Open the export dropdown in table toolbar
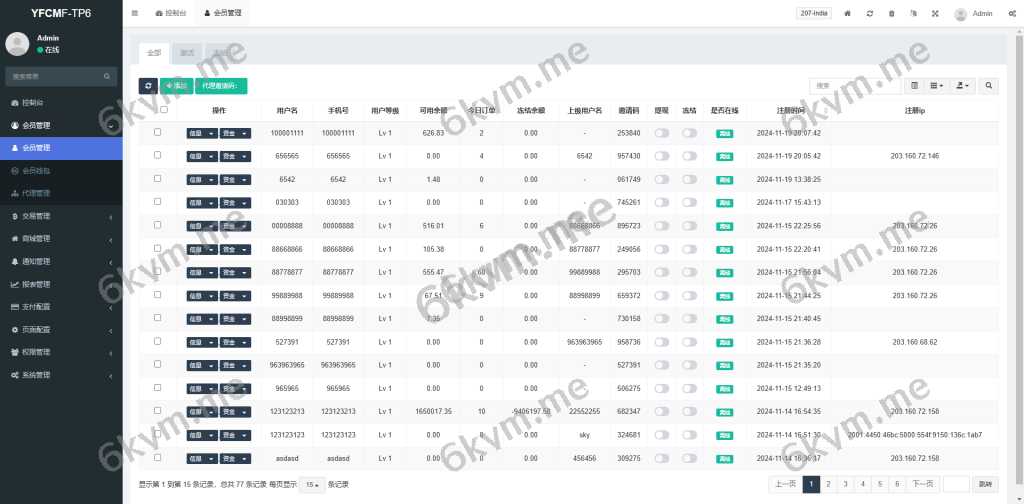This screenshot has width=1024, height=504. 963,87
